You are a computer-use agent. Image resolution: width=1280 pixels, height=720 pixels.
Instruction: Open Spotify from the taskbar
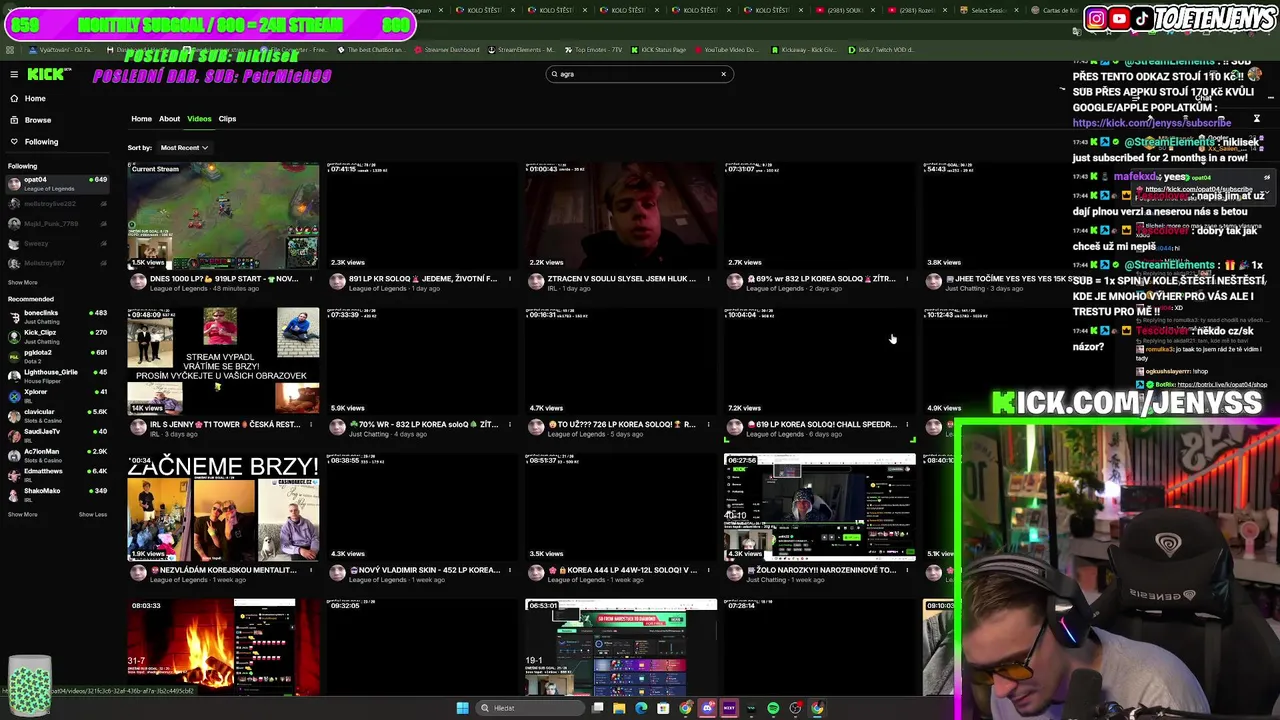pyautogui.click(x=773, y=708)
